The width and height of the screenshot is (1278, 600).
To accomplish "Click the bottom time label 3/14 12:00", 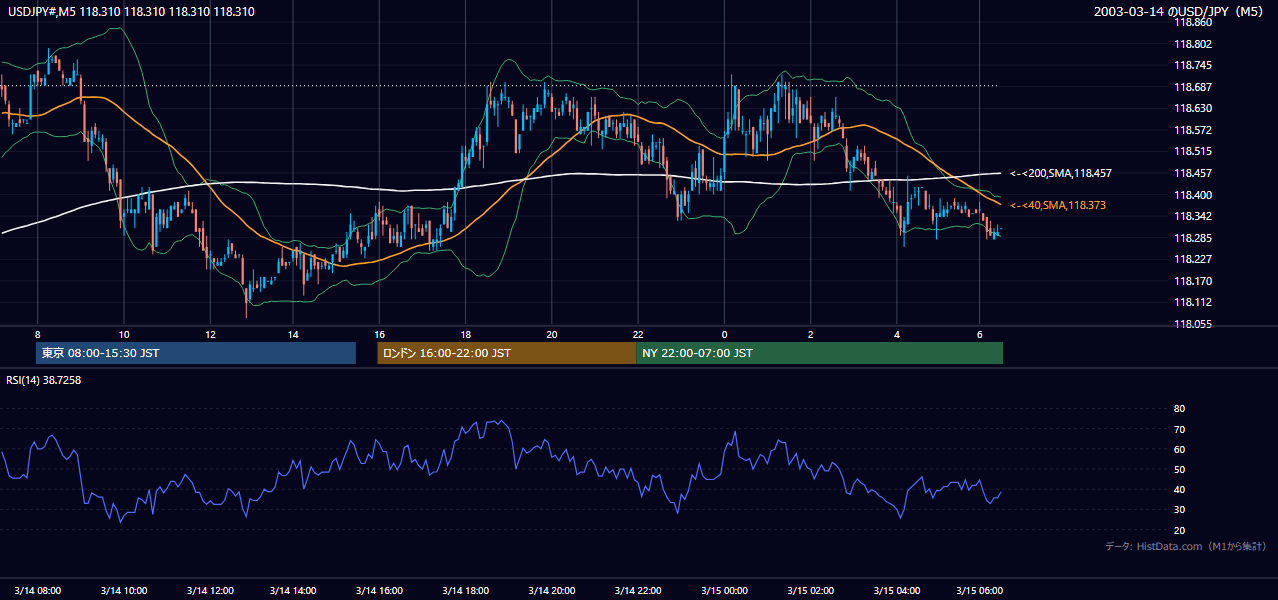I will tap(209, 590).
